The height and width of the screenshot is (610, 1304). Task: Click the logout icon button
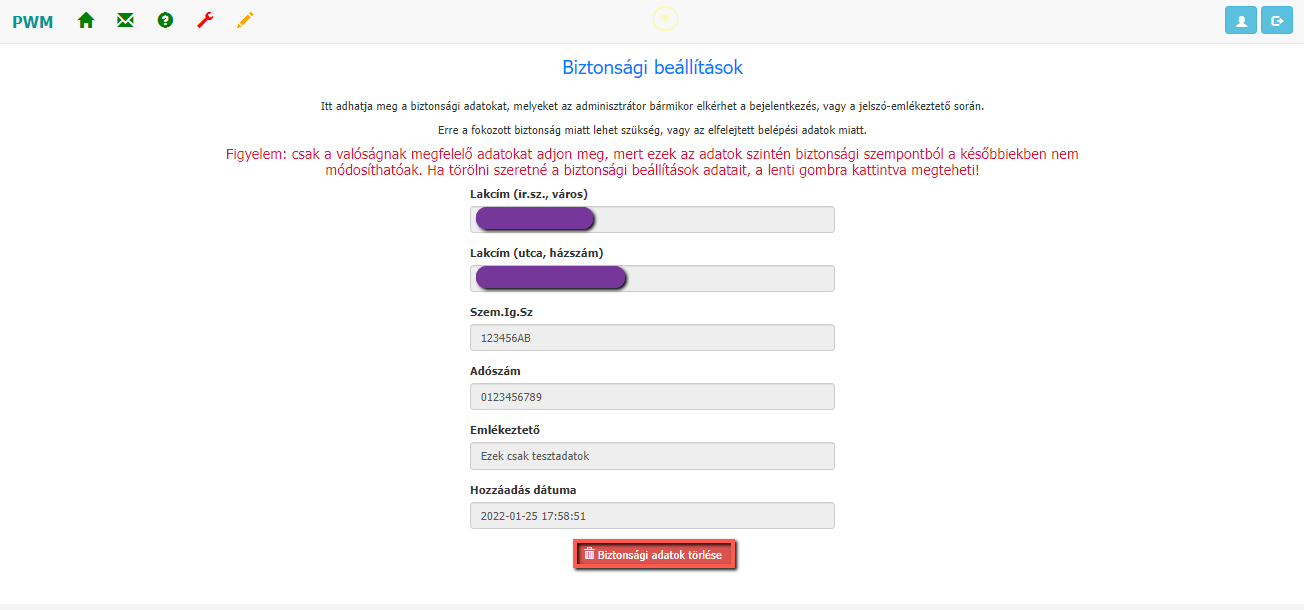point(1277,20)
